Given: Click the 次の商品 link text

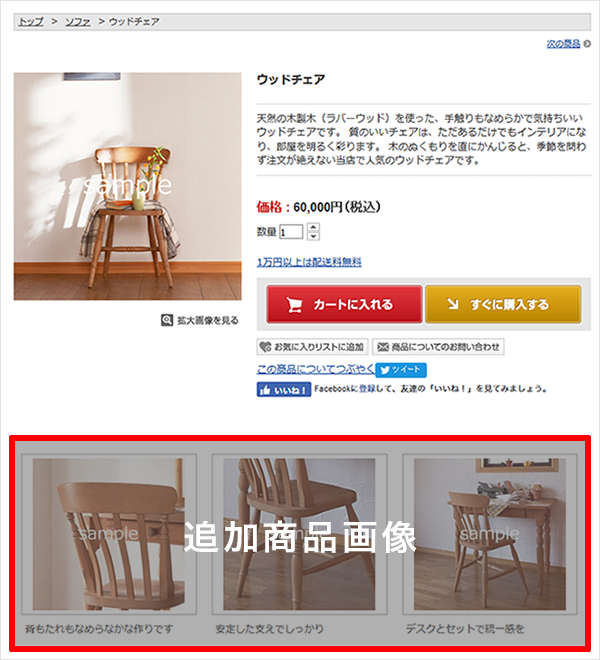Looking at the screenshot, I should (563, 43).
